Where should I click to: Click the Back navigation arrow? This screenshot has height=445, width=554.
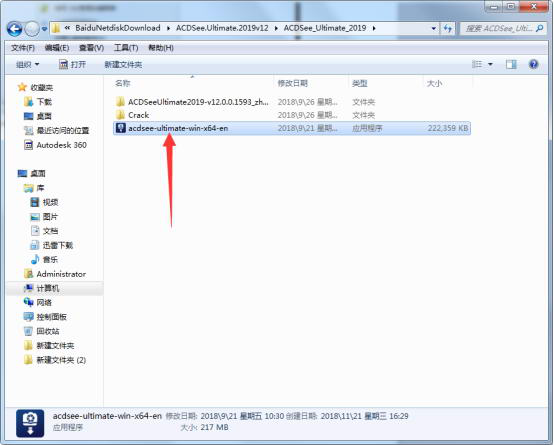14,29
